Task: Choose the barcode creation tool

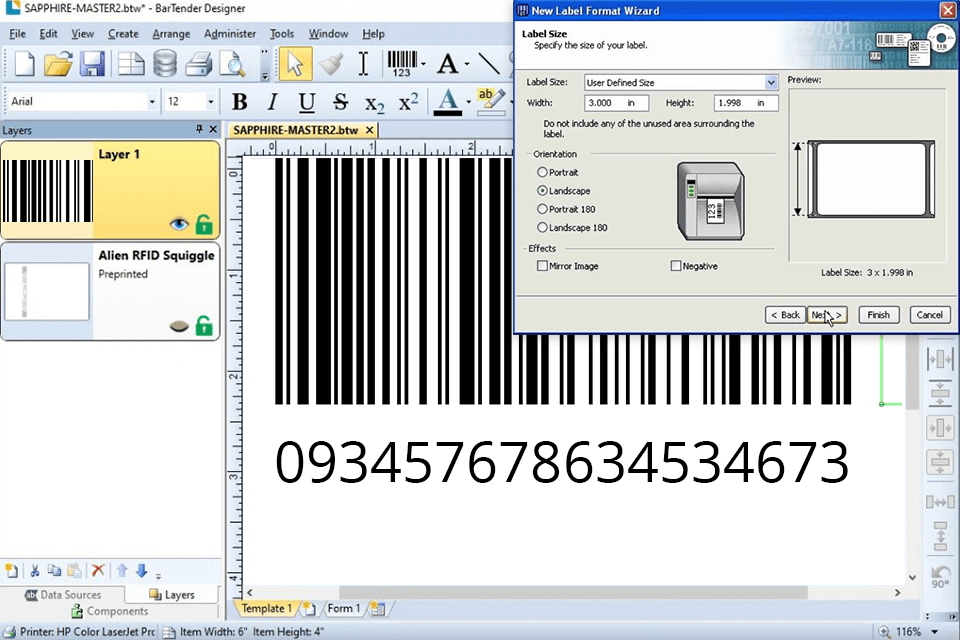Action: (402, 64)
